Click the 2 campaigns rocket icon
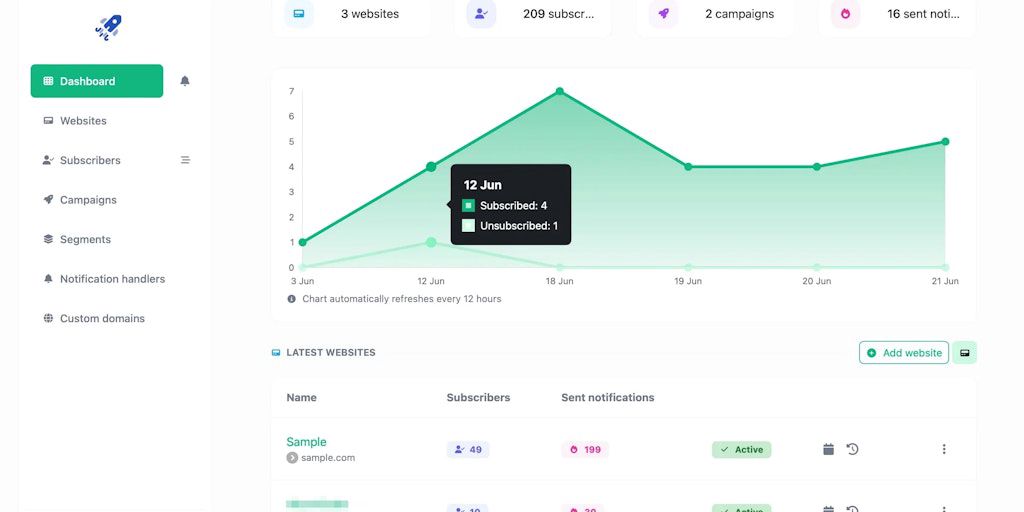Screen dimensions: 1024x512 (663, 14)
